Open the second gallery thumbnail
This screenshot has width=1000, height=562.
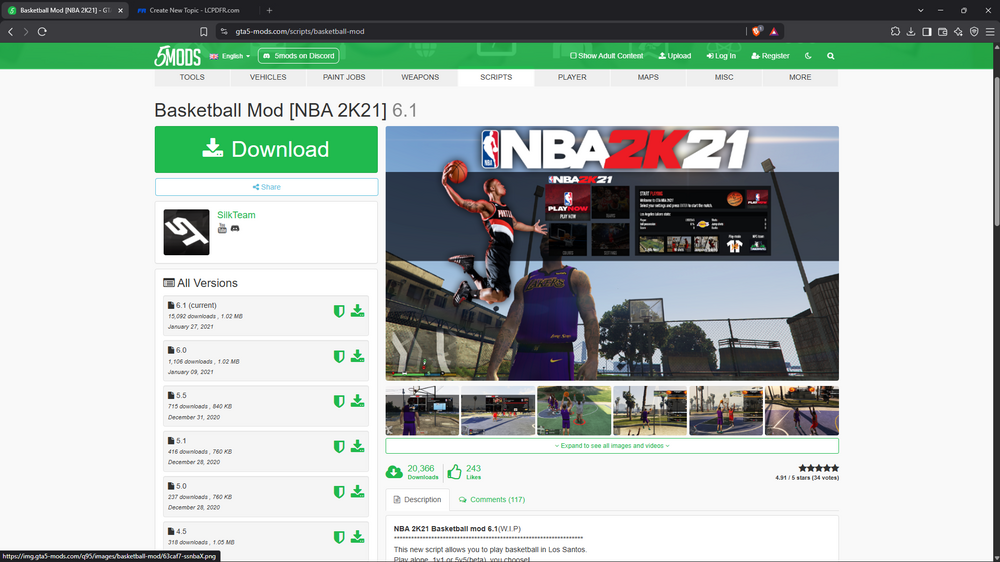(x=498, y=411)
